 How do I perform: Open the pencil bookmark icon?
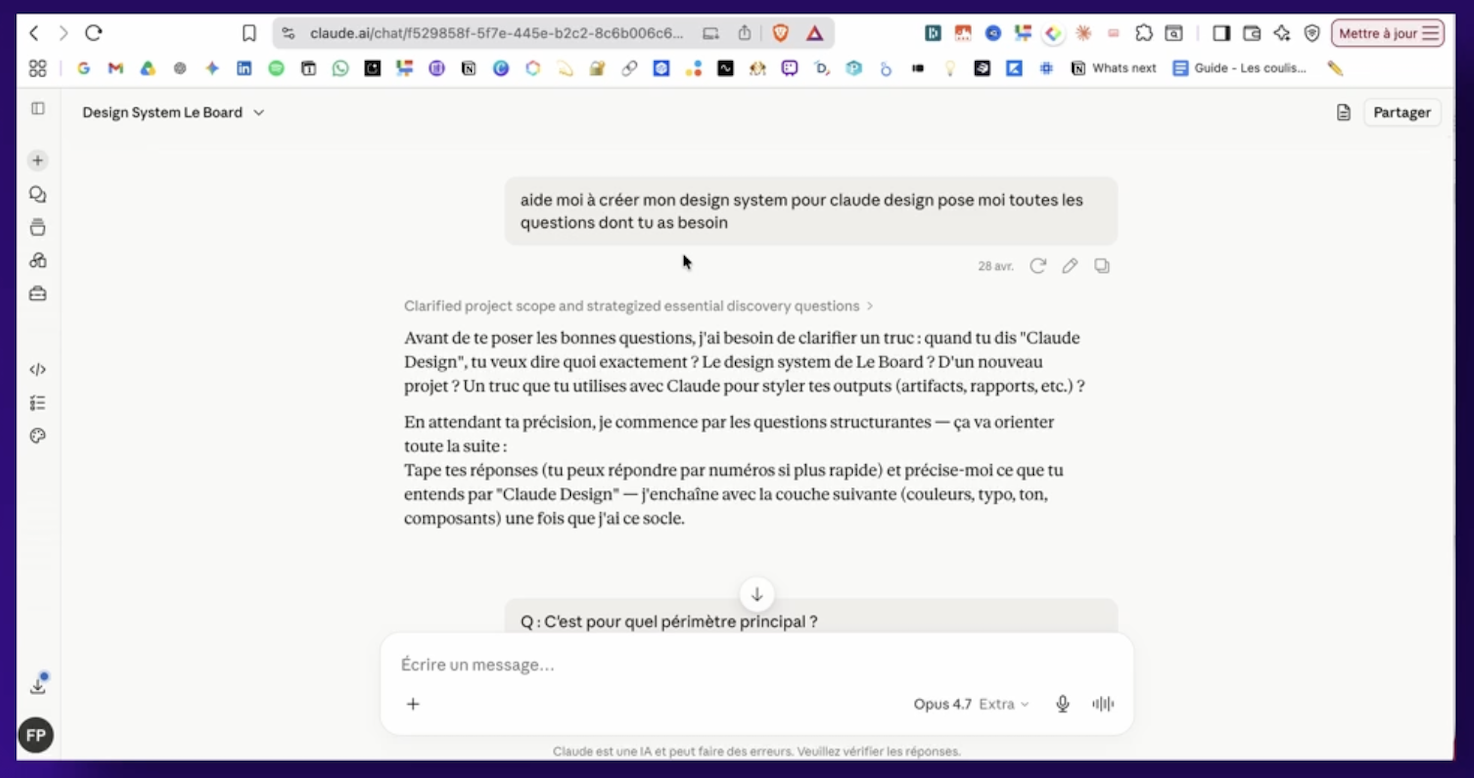1335,68
